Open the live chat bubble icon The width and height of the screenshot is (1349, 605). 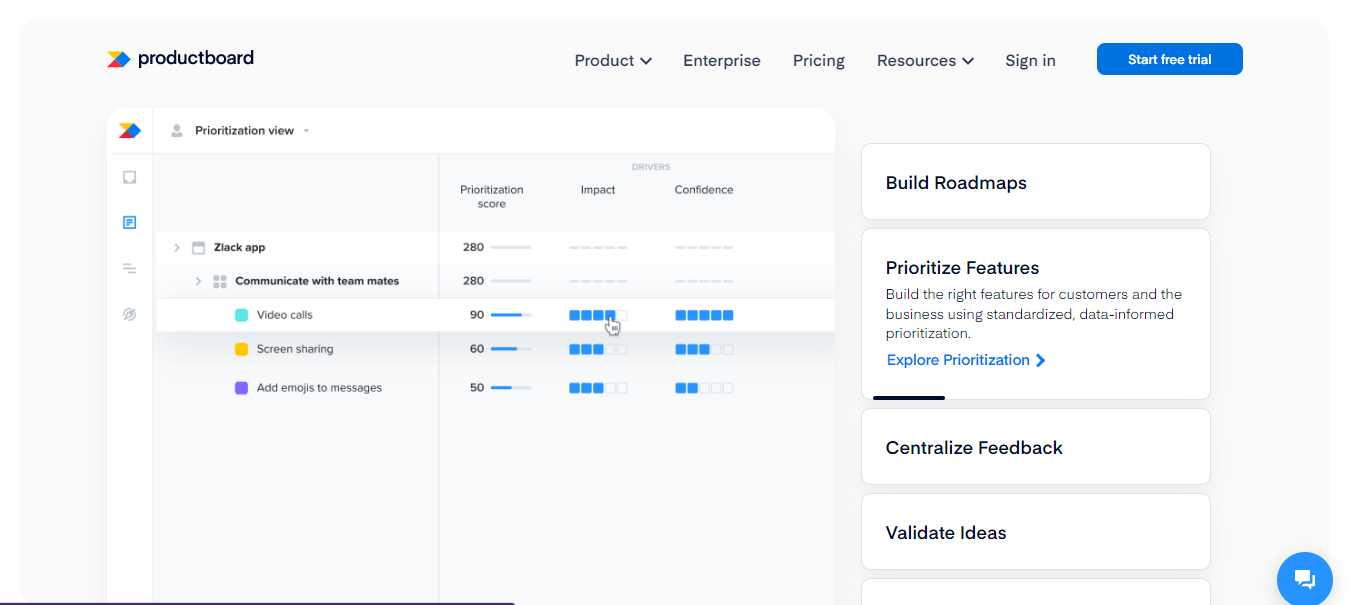(x=1304, y=579)
